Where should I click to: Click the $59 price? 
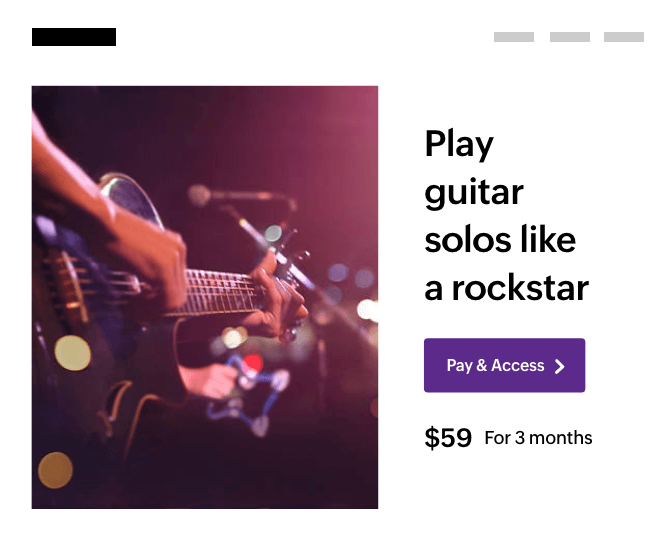click(x=447, y=438)
